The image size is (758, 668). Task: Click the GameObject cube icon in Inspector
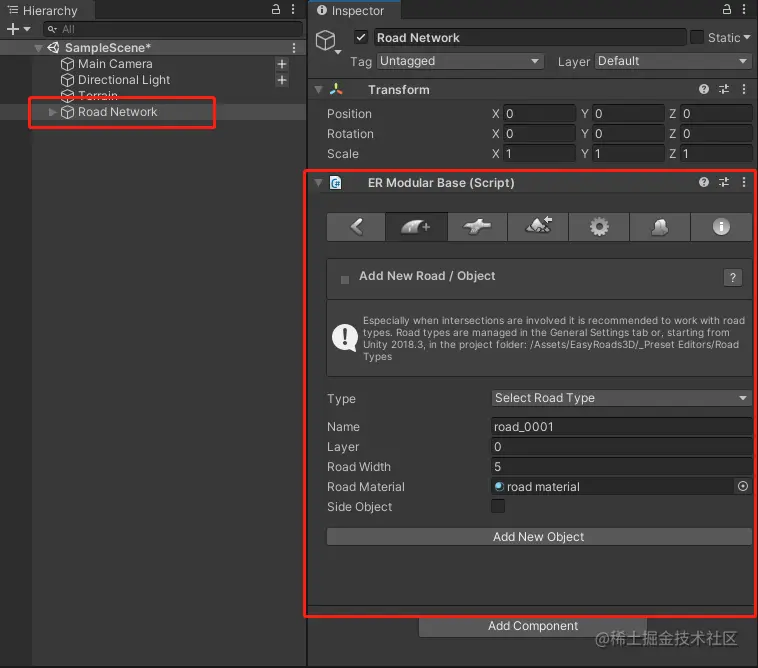coord(326,41)
